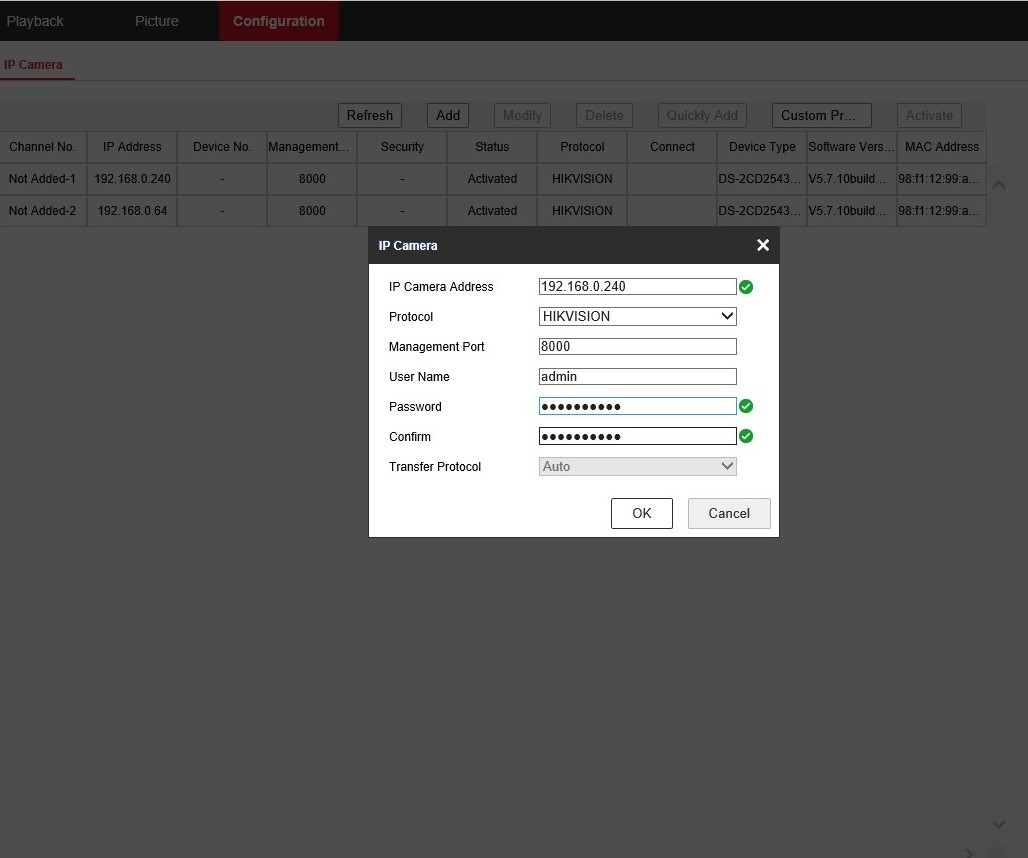Screen dimensions: 1028x858
Task: Click green checkmark beside IP Camera Address
Action: pos(746,287)
